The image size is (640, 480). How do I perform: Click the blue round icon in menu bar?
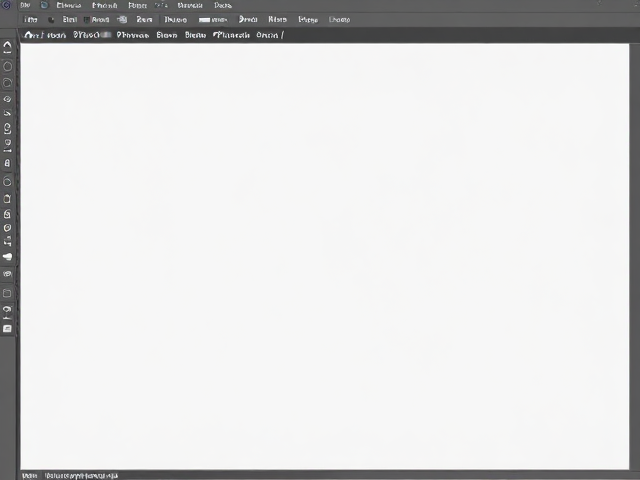pyautogui.click(x=44, y=5)
